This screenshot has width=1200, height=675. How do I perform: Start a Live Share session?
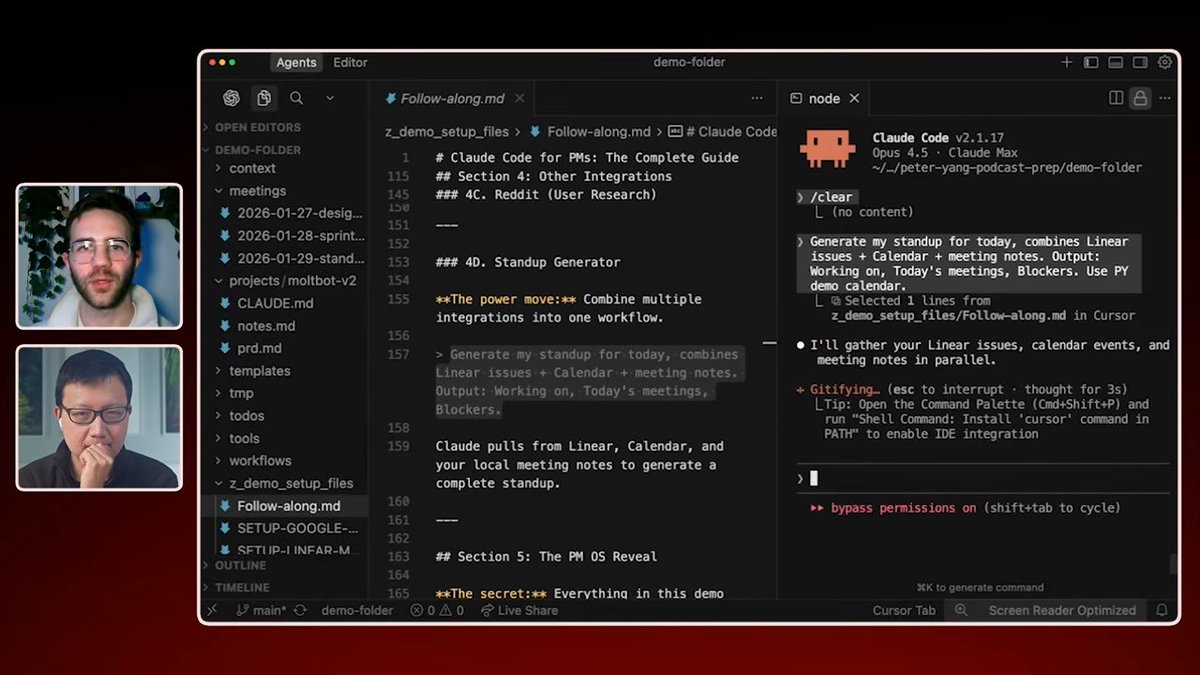518,610
